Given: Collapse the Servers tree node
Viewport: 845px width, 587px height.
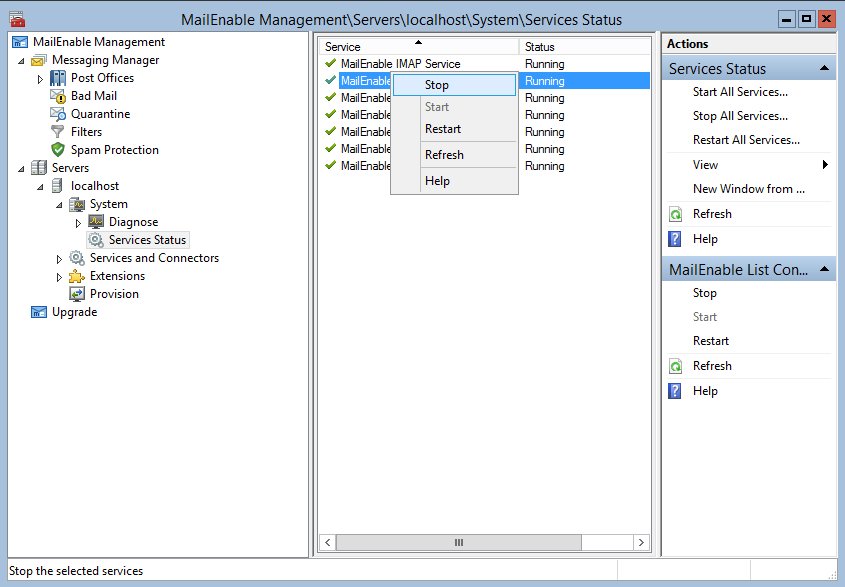Looking at the screenshot, I should [21, 169].
